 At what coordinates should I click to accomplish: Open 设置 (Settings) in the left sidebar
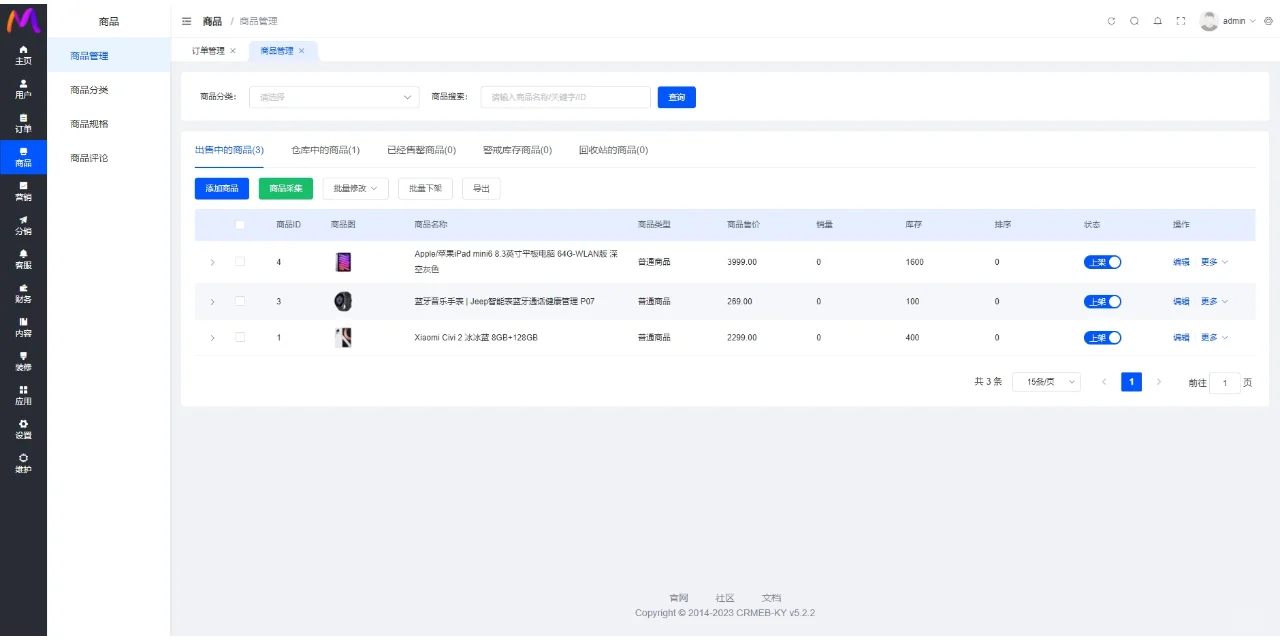tap(23, 429)
